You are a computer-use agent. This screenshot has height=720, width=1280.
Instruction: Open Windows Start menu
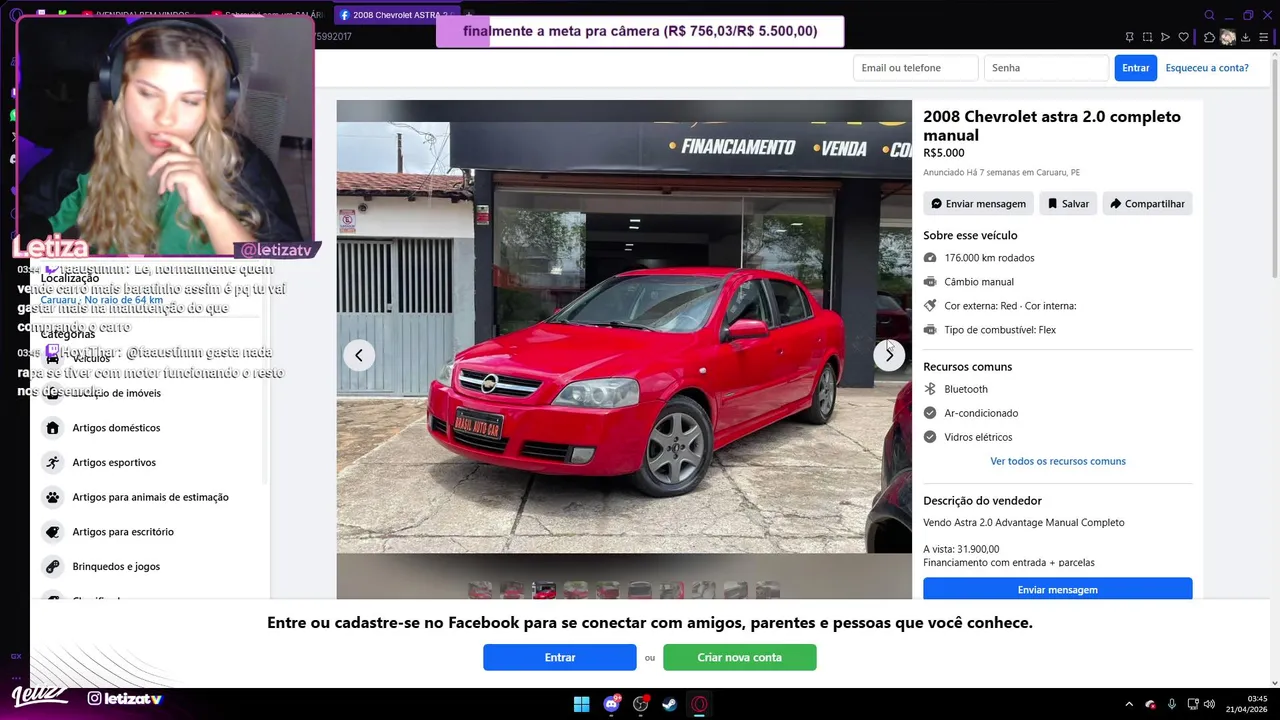581,704
